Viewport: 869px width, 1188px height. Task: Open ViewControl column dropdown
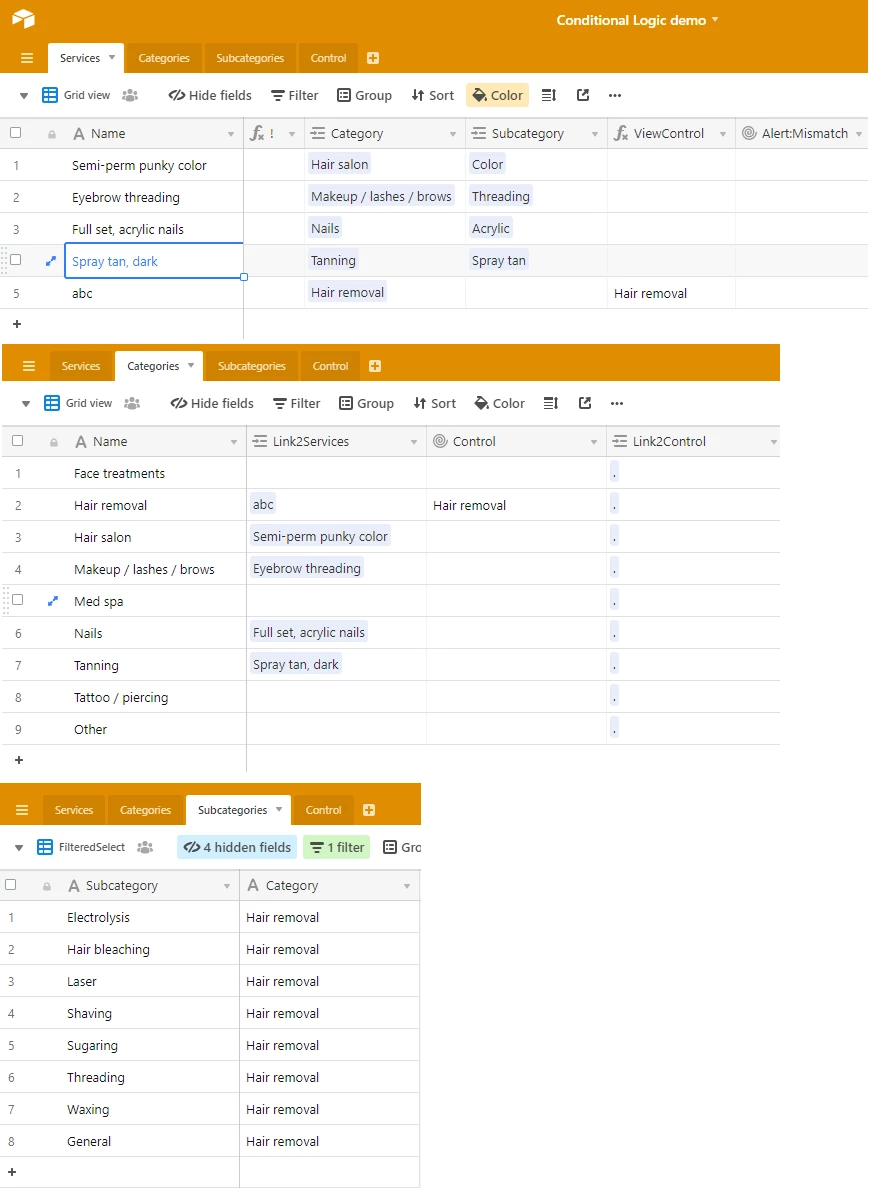coord(723,134)
